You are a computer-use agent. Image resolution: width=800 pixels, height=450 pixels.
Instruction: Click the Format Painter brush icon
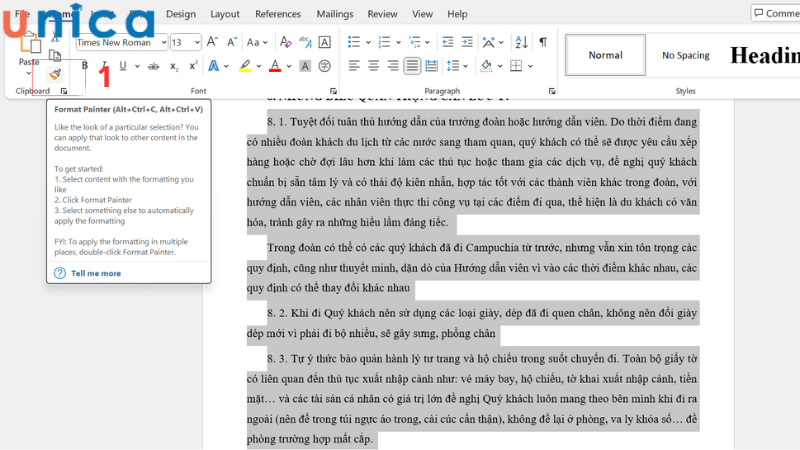[55, 74]
